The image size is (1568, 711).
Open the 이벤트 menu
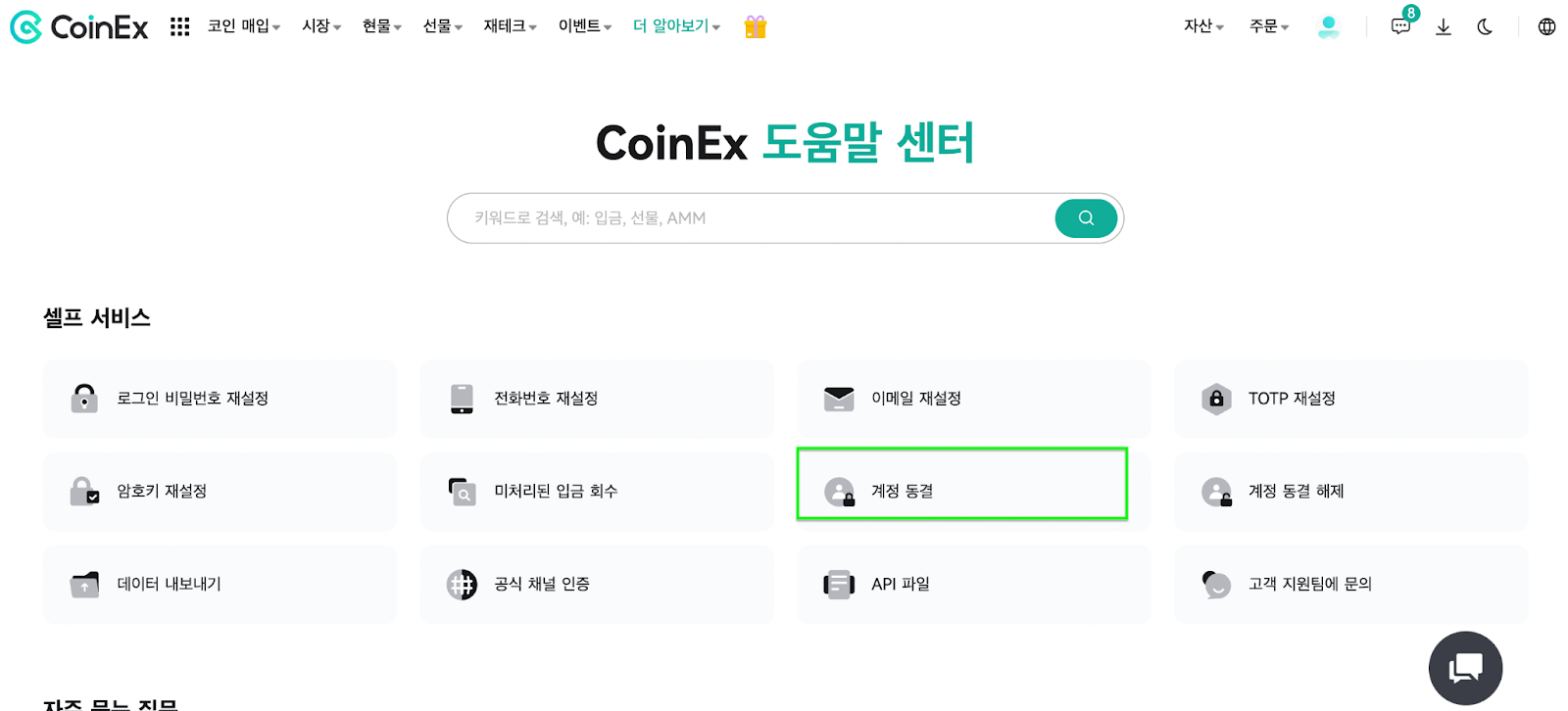click(x=580, y=26)
